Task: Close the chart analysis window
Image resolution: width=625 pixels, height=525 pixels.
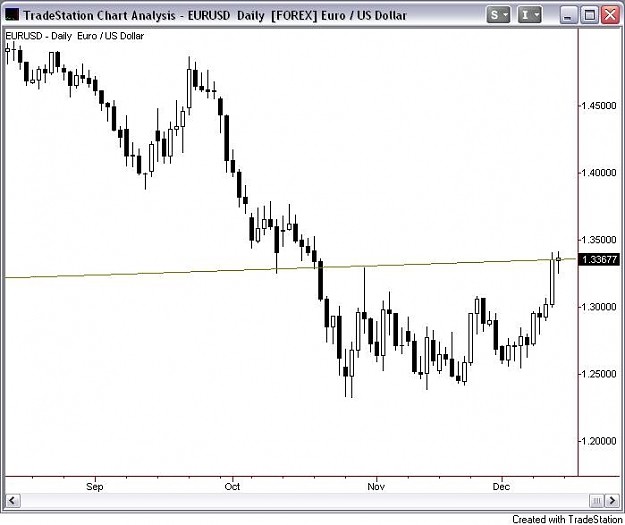Action: [x=610, y=15]
